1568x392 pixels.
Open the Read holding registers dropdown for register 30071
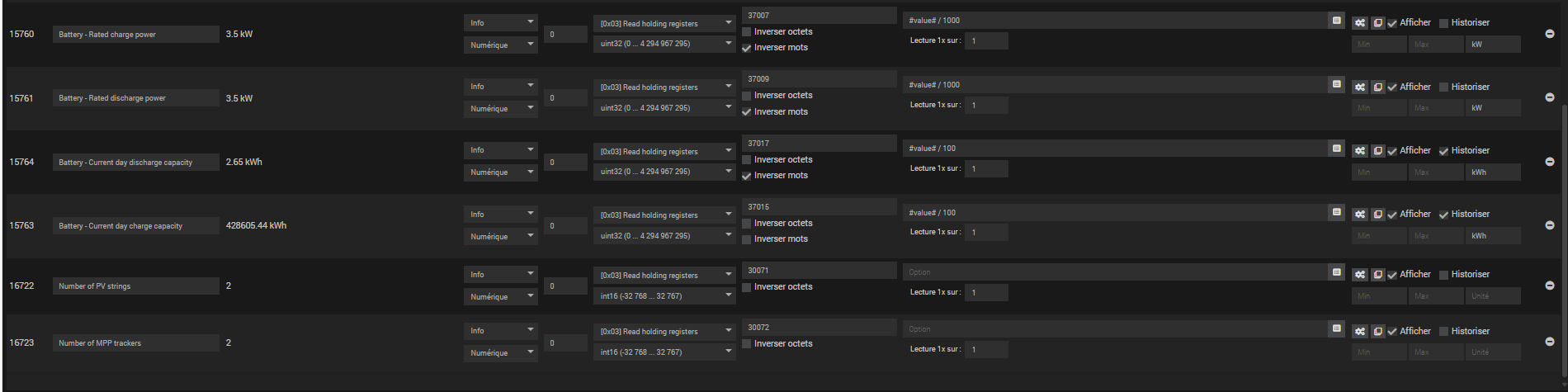[664, 276]
